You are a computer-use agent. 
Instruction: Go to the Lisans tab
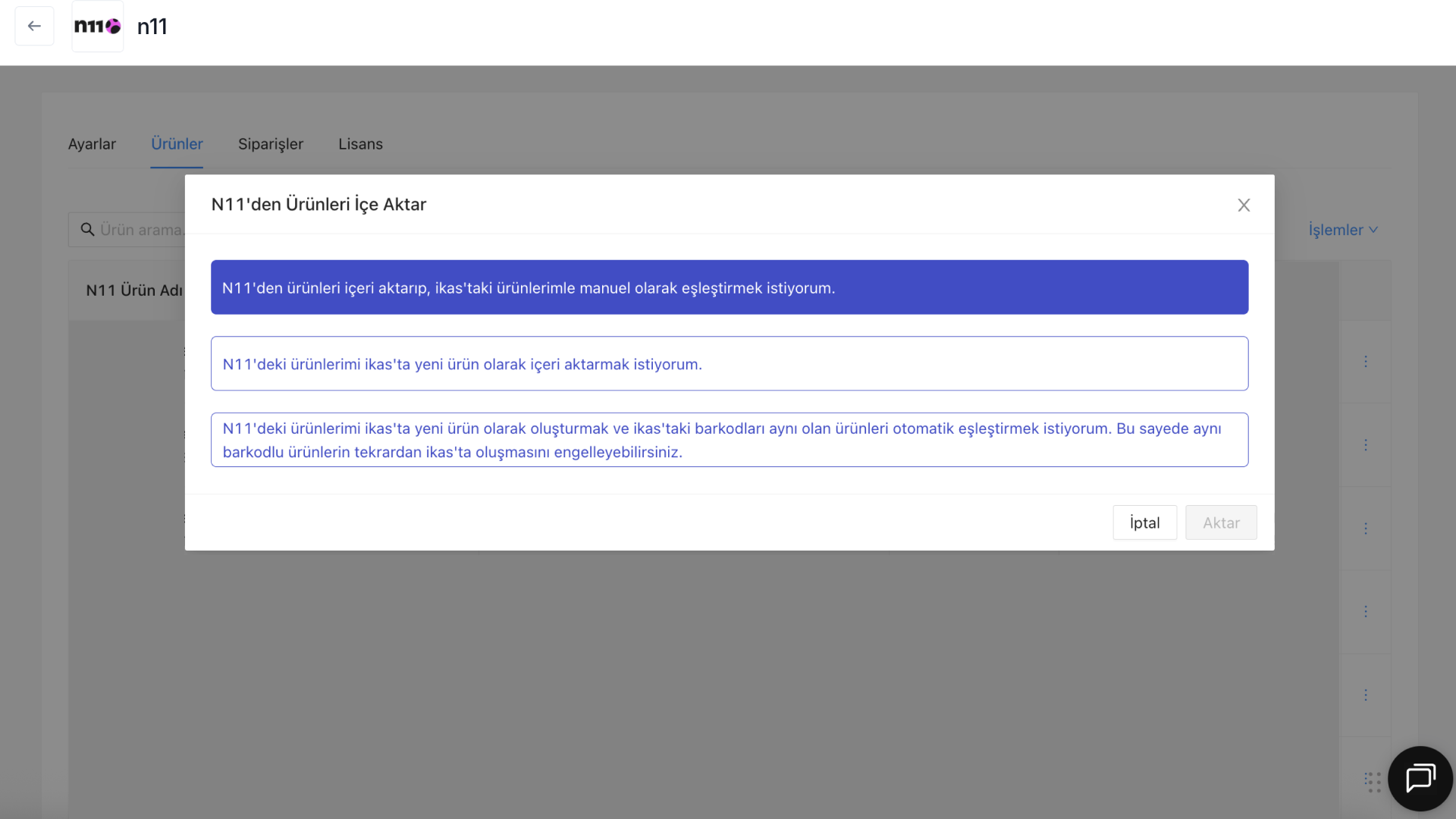point(360,144)
